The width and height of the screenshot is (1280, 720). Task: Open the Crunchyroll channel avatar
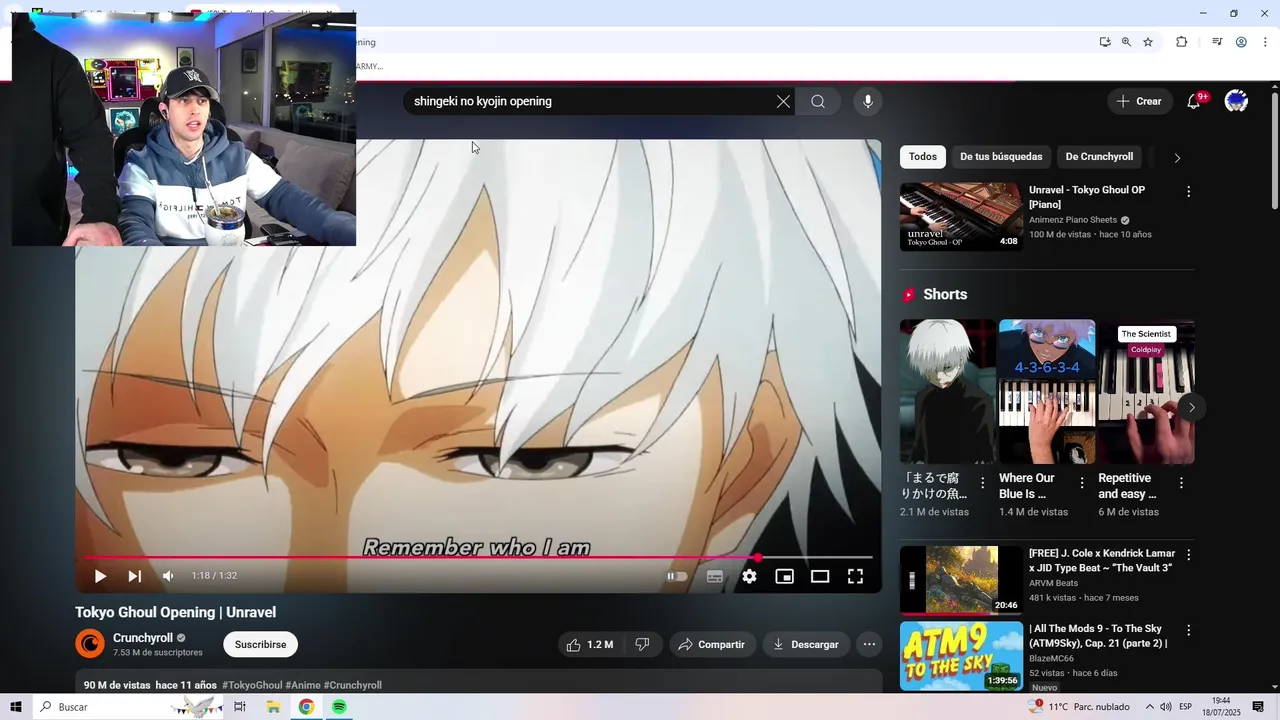[90, 644]
